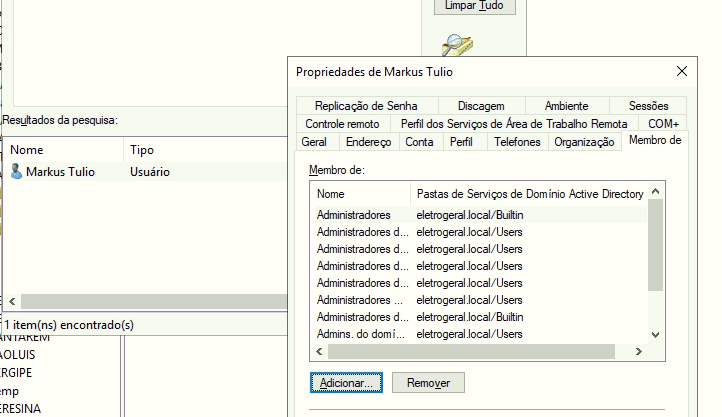Select Markus Tulio in search results
Image resolution: width=722 pixels, height=417 pixels.
60,172
